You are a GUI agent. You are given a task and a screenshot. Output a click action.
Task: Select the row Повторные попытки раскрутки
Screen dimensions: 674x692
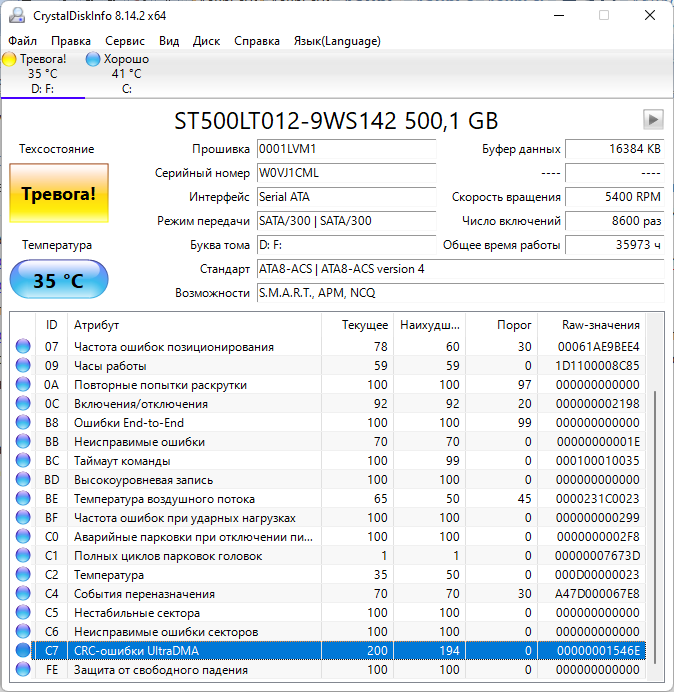click(x=329, y=384)
